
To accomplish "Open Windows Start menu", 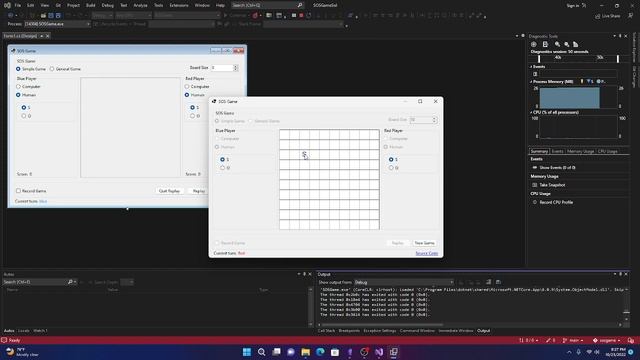I will [x=247, y=352].
